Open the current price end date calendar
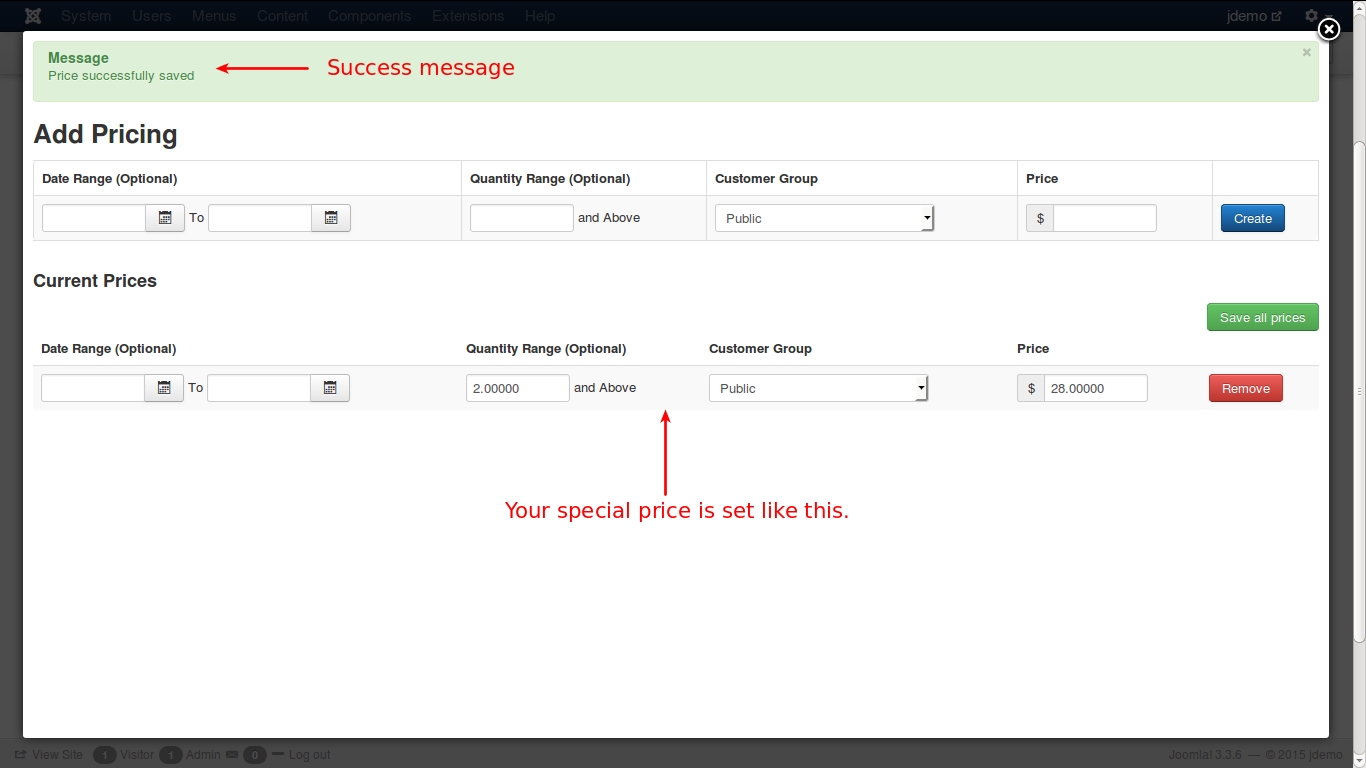Image resolution: width=1366 pixels, height=768 pixels. pos(330,388)
